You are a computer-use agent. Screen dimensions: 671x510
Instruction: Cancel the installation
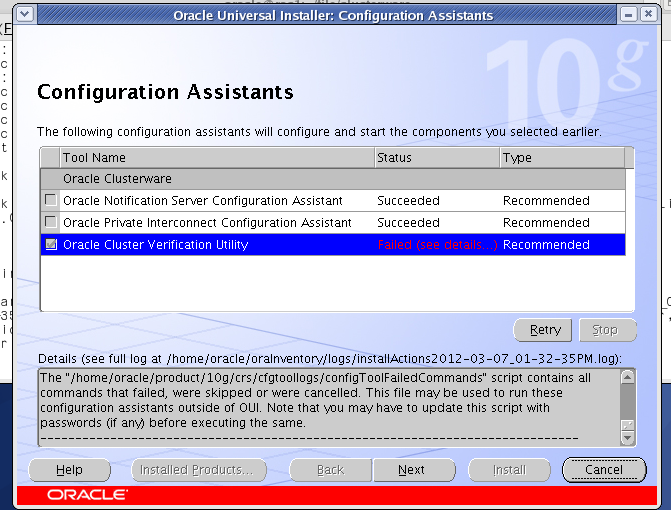[x=604, y=470]
